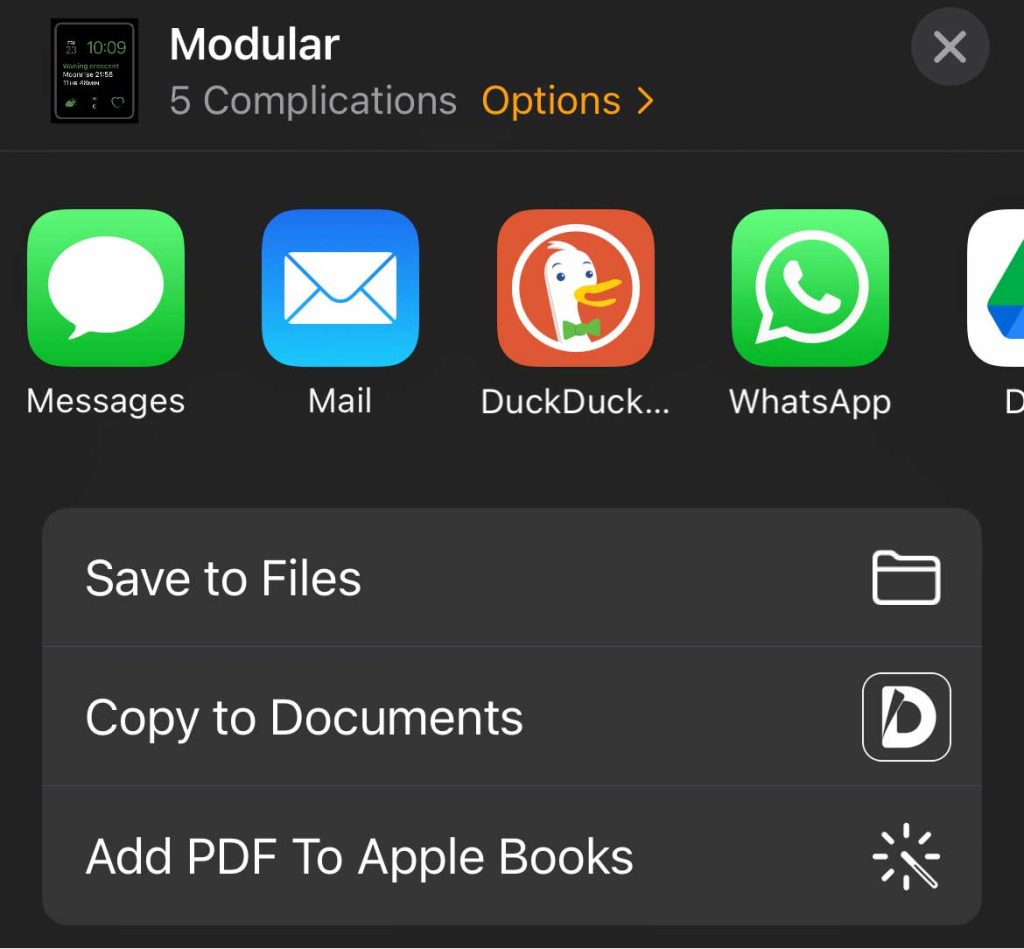
Task: Choose Copy to Documents action
Action: [x=512, y=716]
